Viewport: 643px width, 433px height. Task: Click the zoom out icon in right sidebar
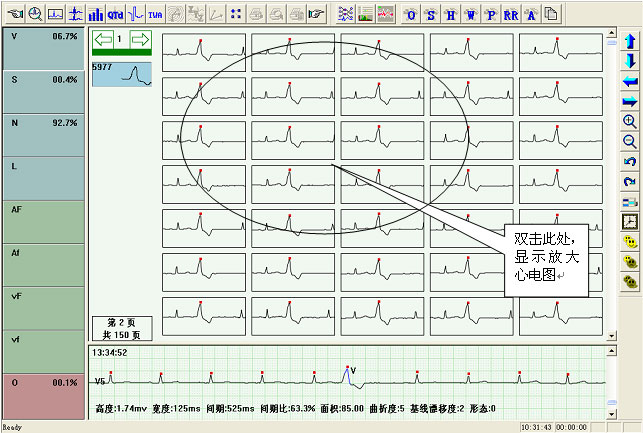point(630,141)
